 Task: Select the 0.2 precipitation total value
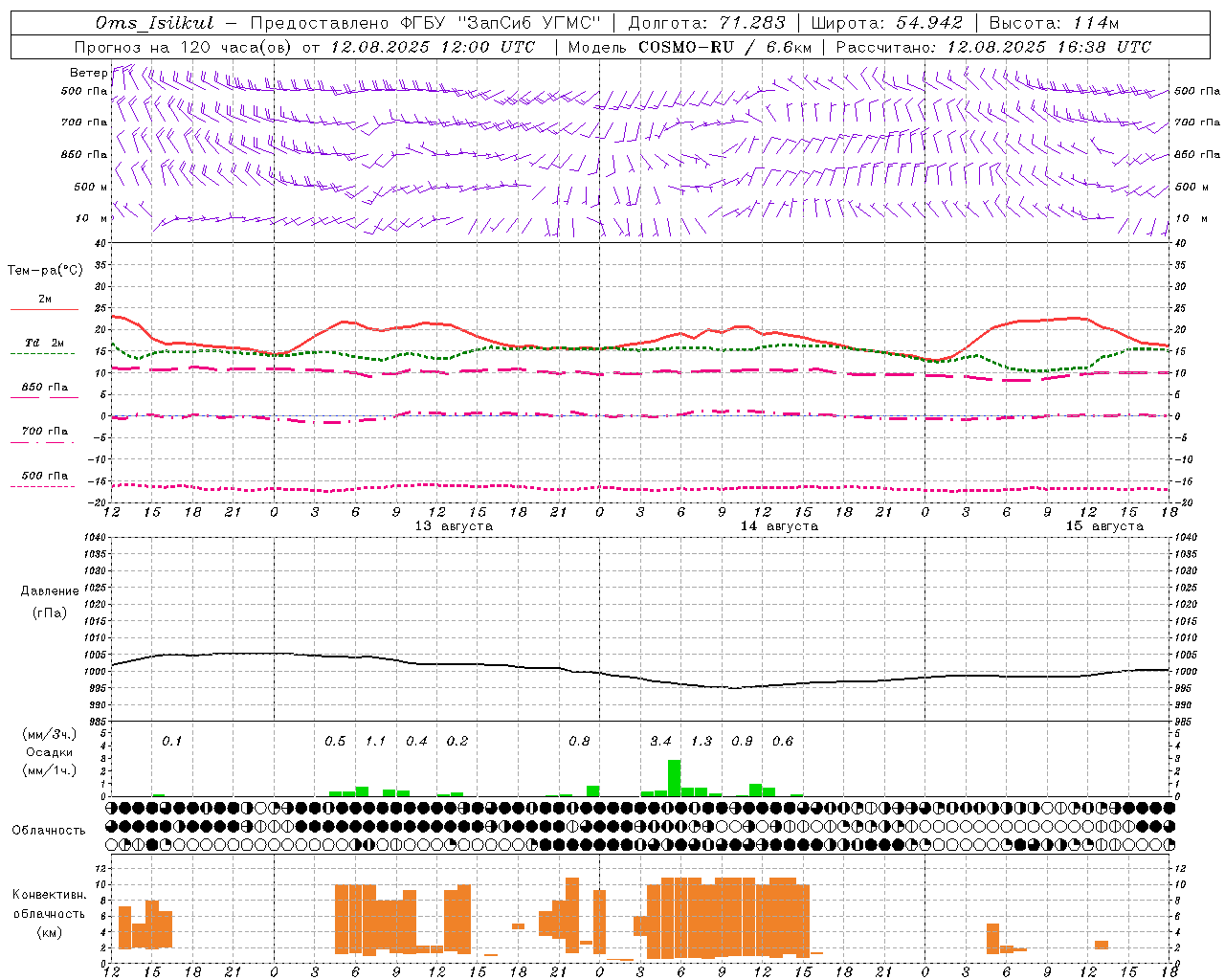[457, 742]
